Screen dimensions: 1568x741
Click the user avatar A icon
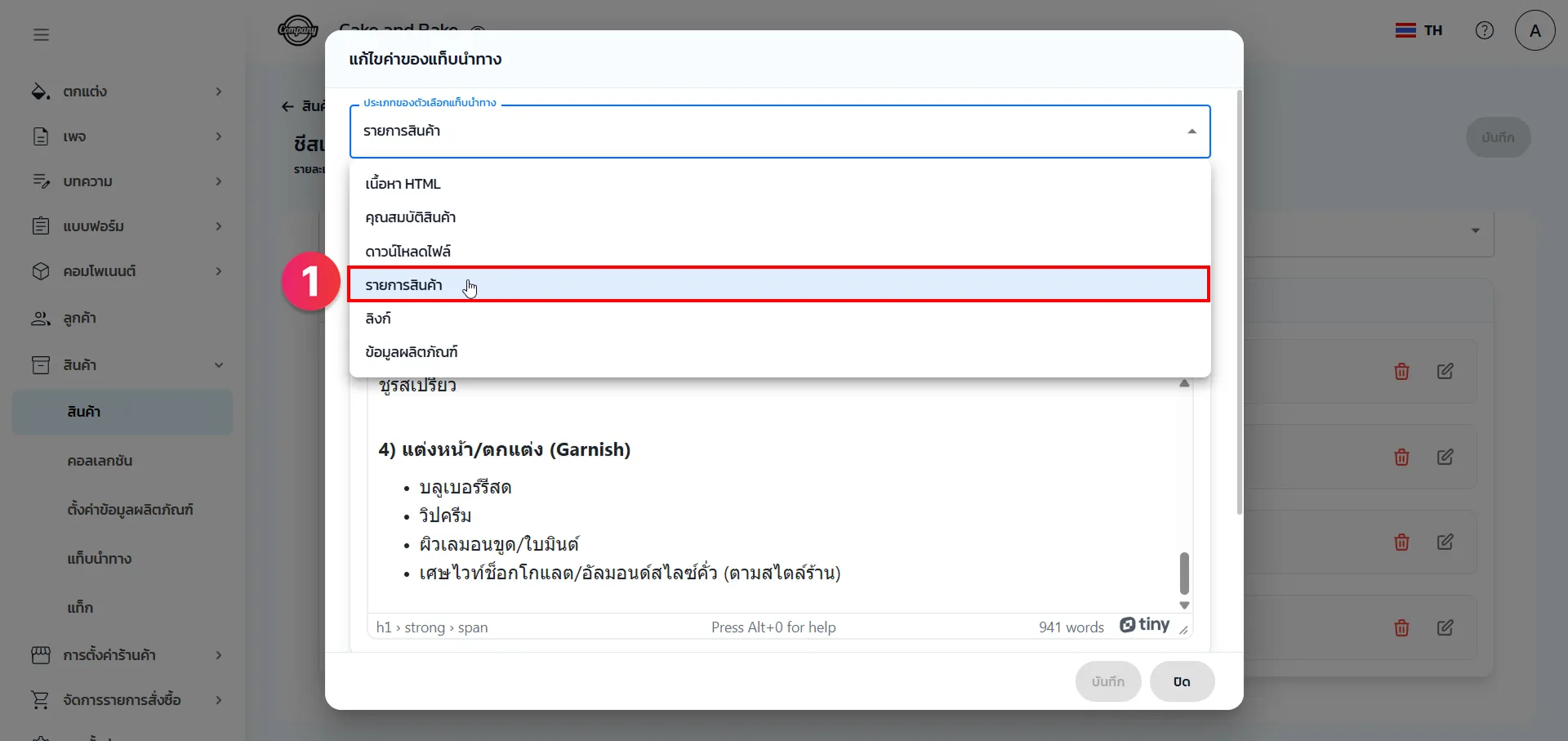point(1535,30)
